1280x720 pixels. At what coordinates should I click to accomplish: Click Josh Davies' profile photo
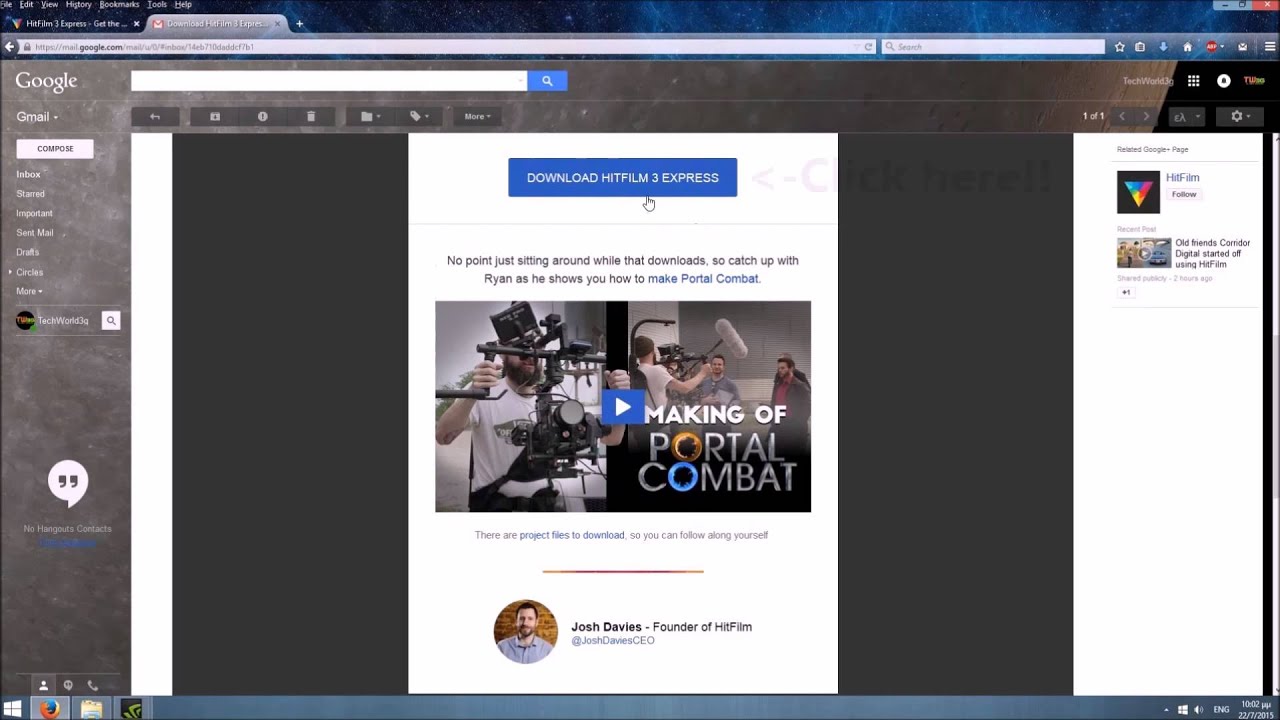click(525, 632)
